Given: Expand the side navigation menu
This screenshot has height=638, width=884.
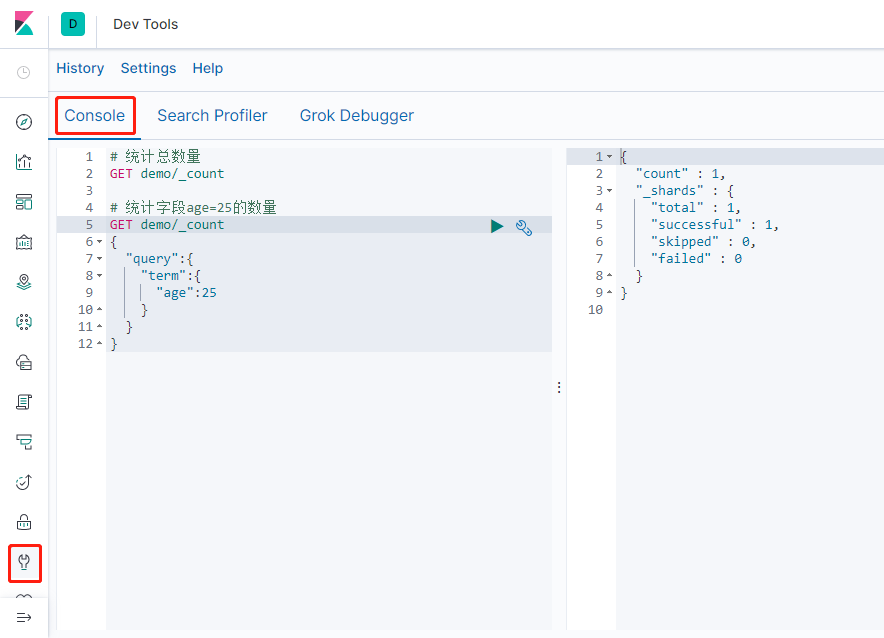Looking at the screenshot, I should (x=24, y=617).
